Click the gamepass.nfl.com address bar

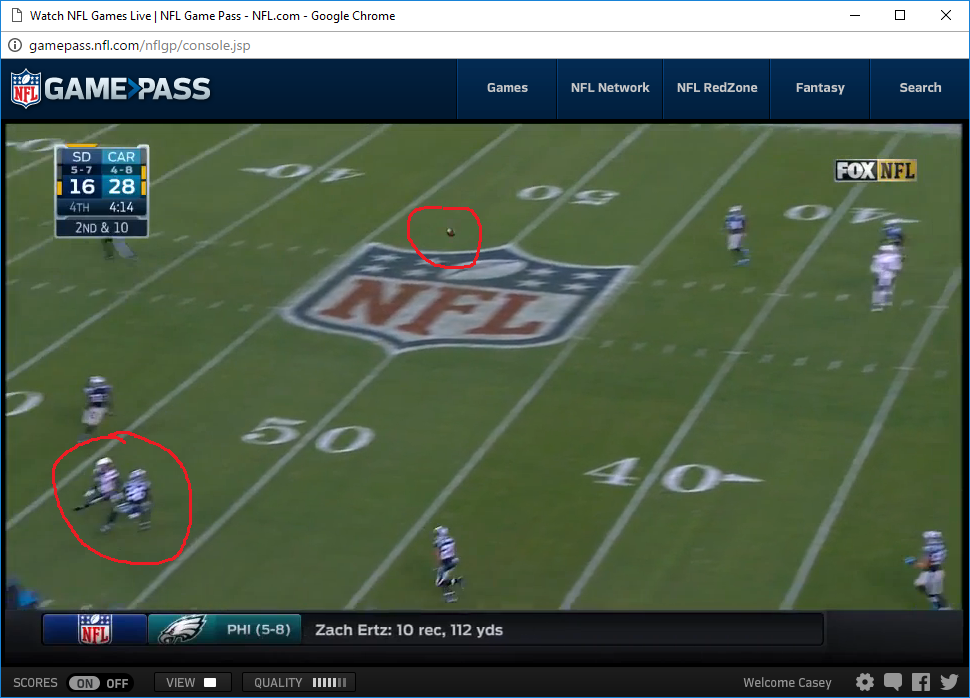coord(485,45)
